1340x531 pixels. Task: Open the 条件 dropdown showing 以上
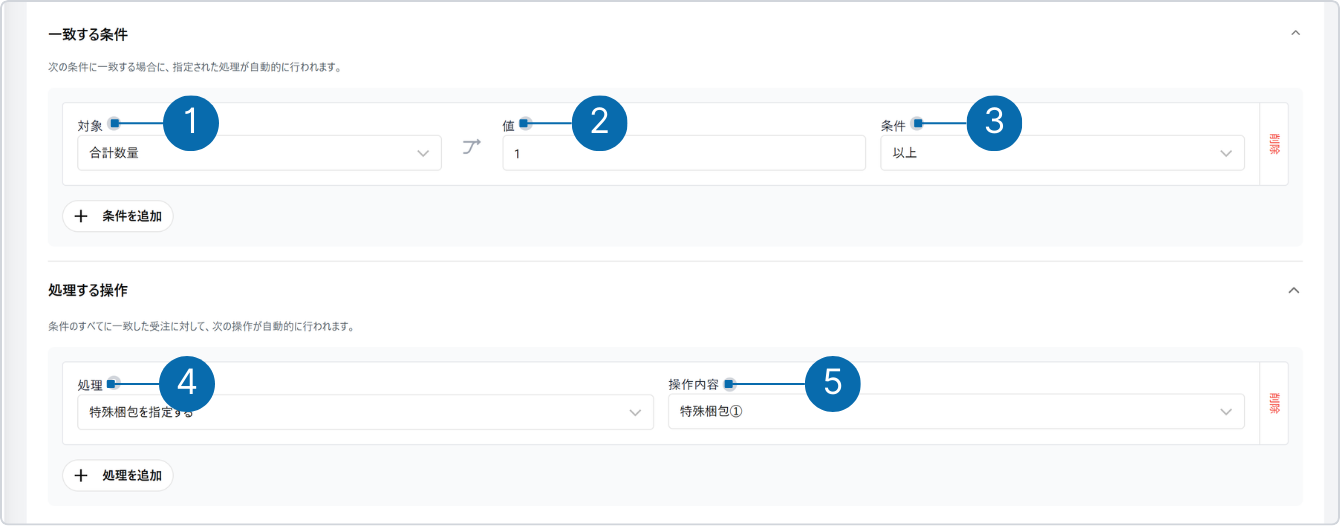(x=1062, y=153)
